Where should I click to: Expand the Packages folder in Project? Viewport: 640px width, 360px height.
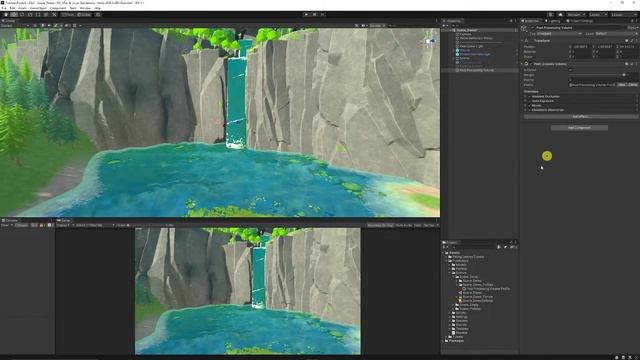[443, 340]
